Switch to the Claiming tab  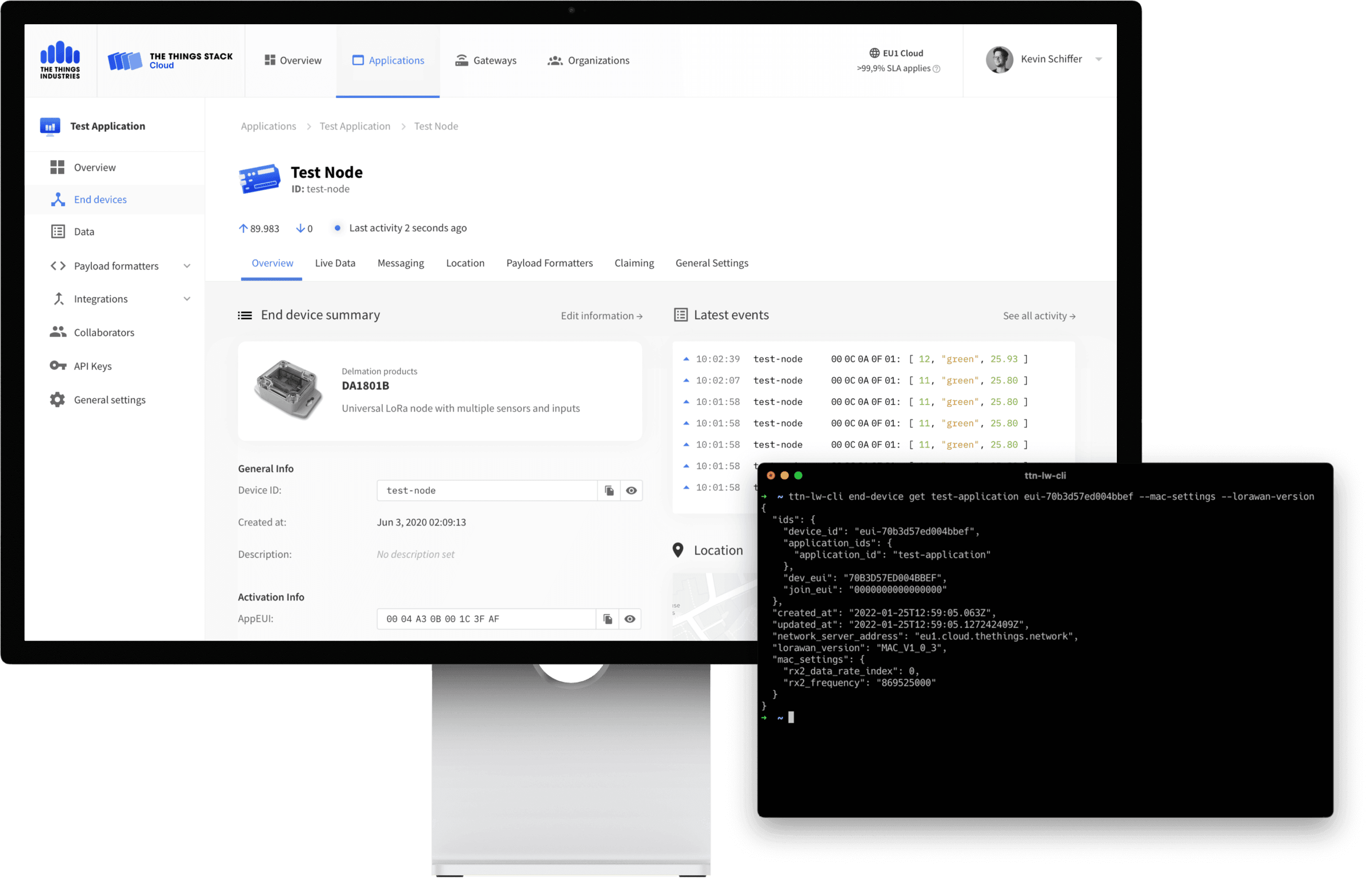tap(633, 263)
